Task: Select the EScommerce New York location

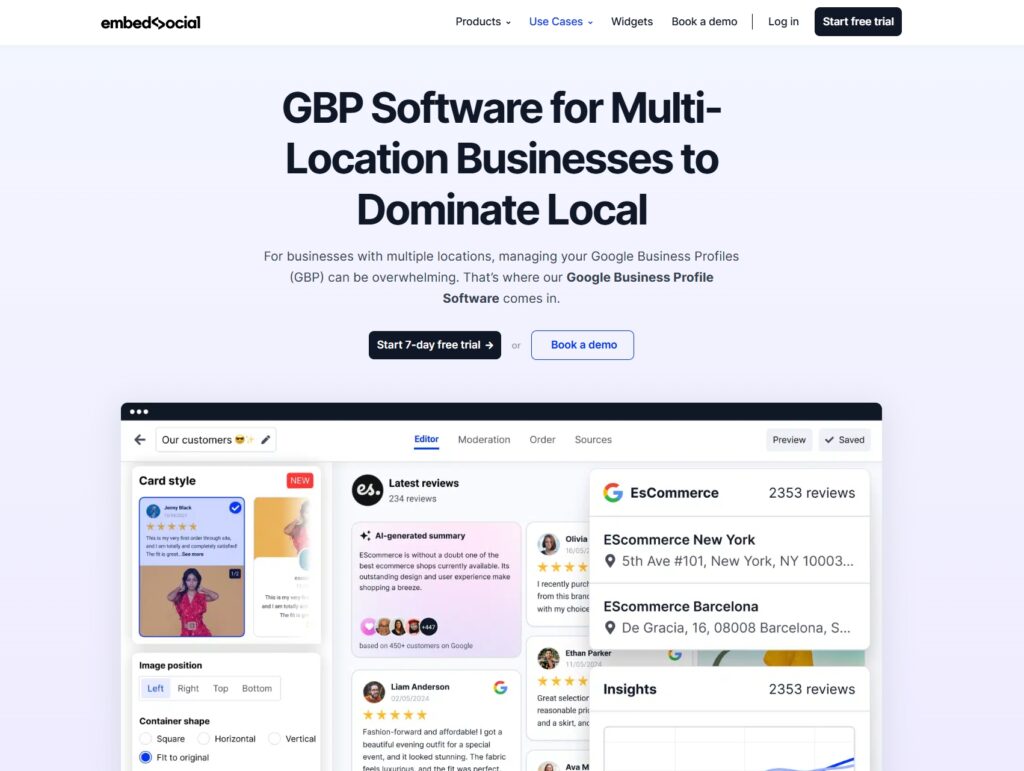Action: [729, 550]
